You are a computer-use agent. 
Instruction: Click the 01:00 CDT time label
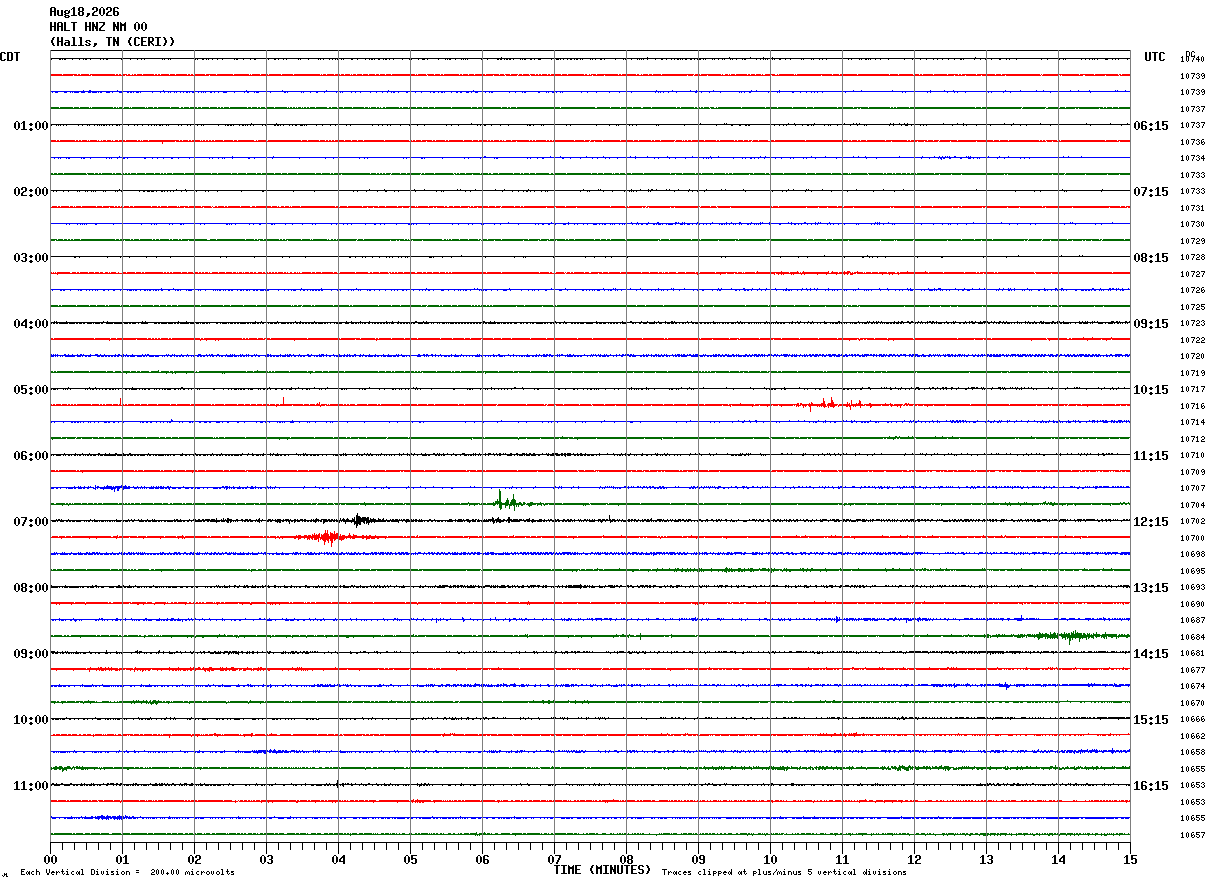click(30, 126)
